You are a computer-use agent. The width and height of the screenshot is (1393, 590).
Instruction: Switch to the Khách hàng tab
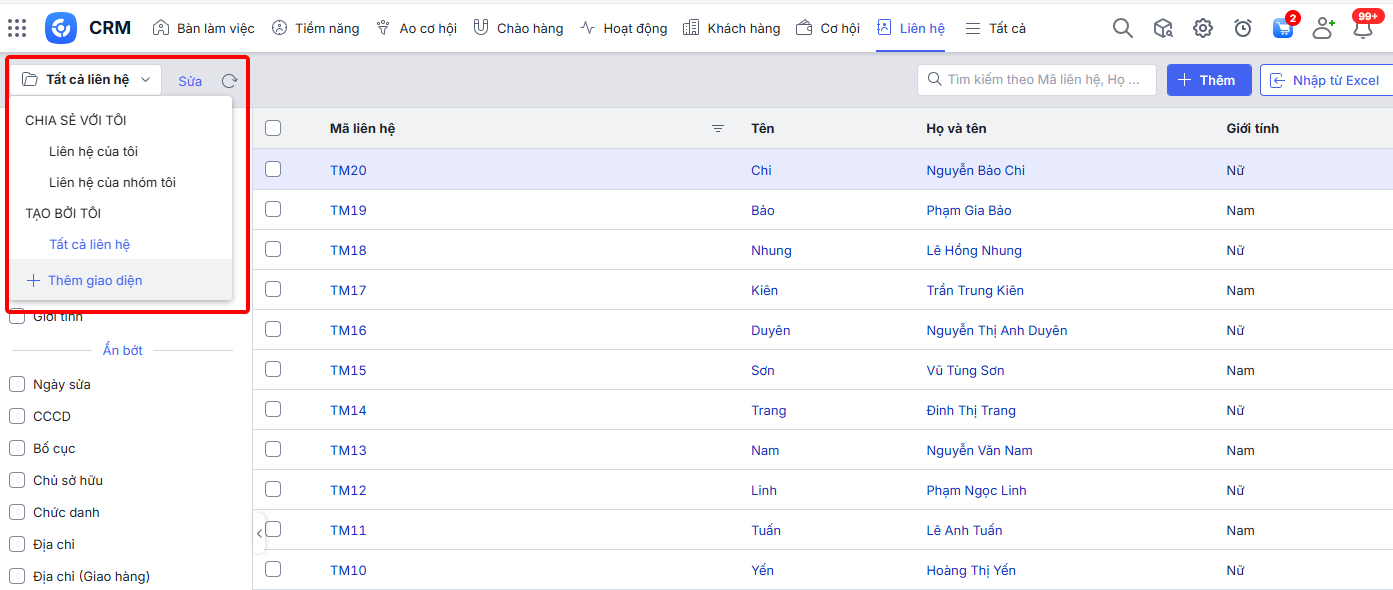[x=732, y=28]
